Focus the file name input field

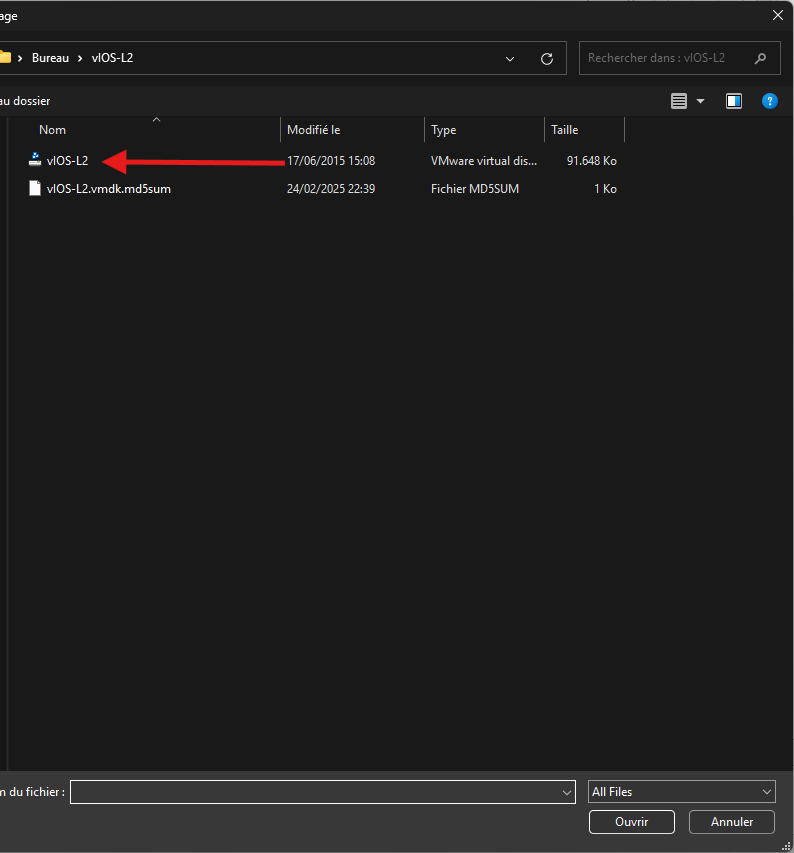point(322,792)
